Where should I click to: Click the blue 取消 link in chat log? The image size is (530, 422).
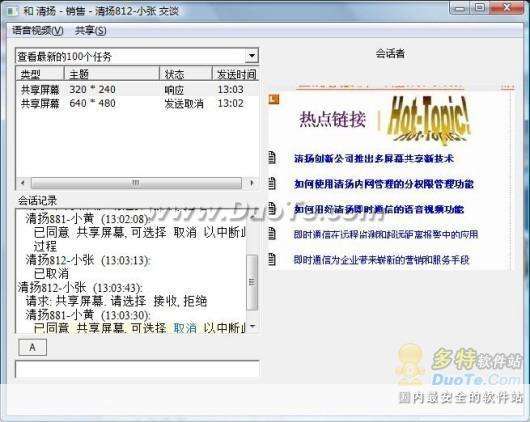point(185,328)
